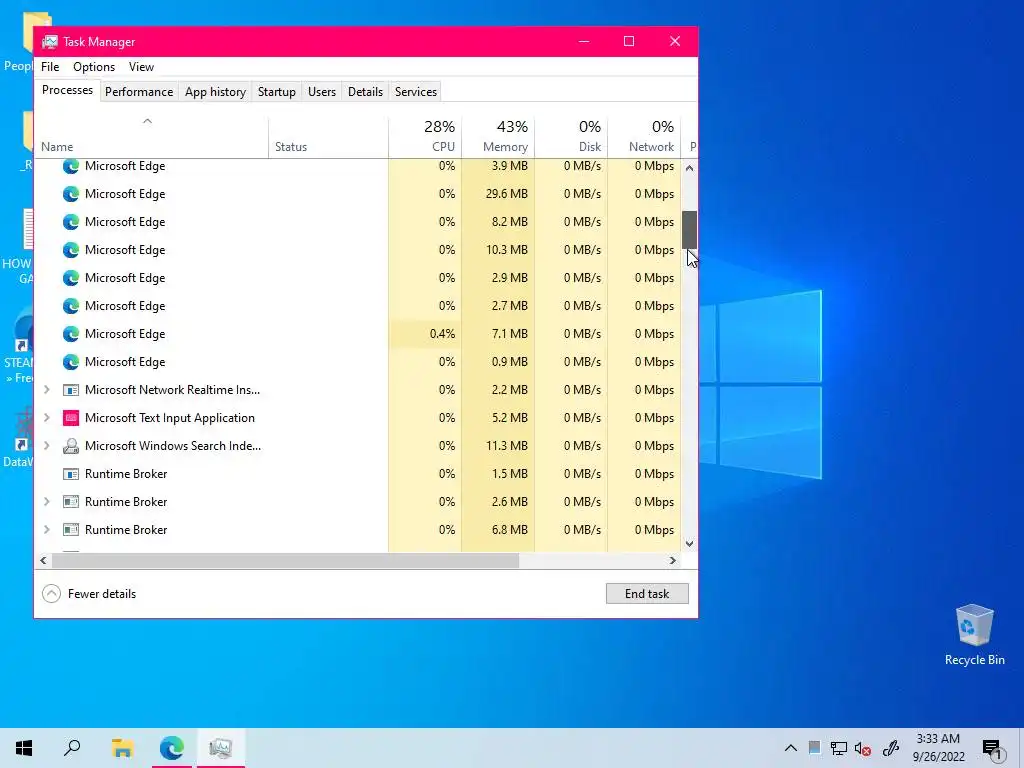Open the File menu
1024x768 pixels.
(x=50, y=67)
